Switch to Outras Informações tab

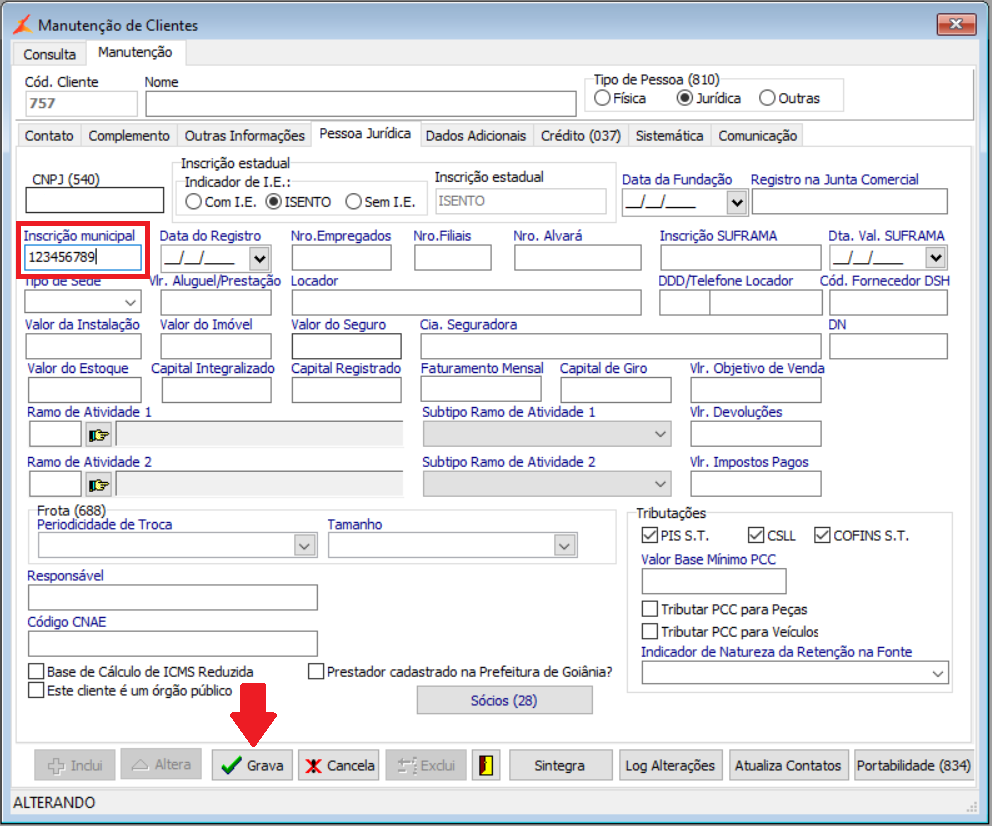pyautogui.click(x=244, y=135)
